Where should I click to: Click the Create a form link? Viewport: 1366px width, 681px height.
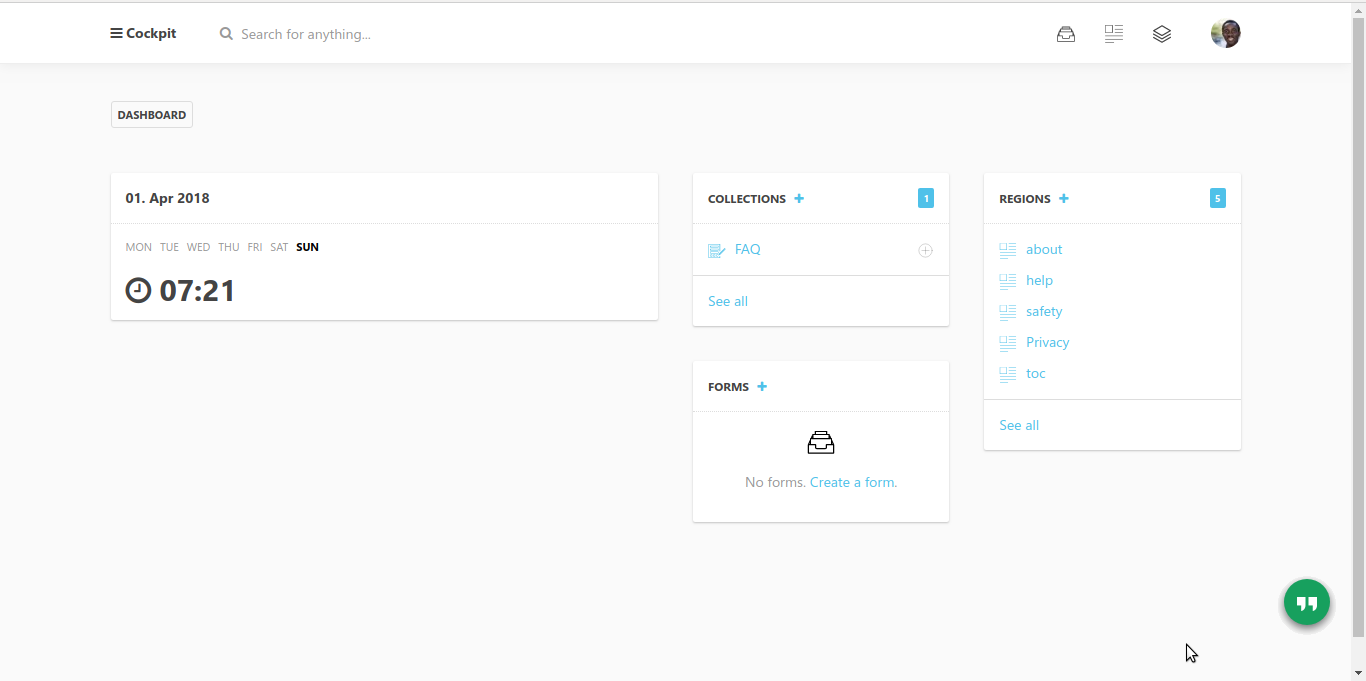tap(853, 482)
